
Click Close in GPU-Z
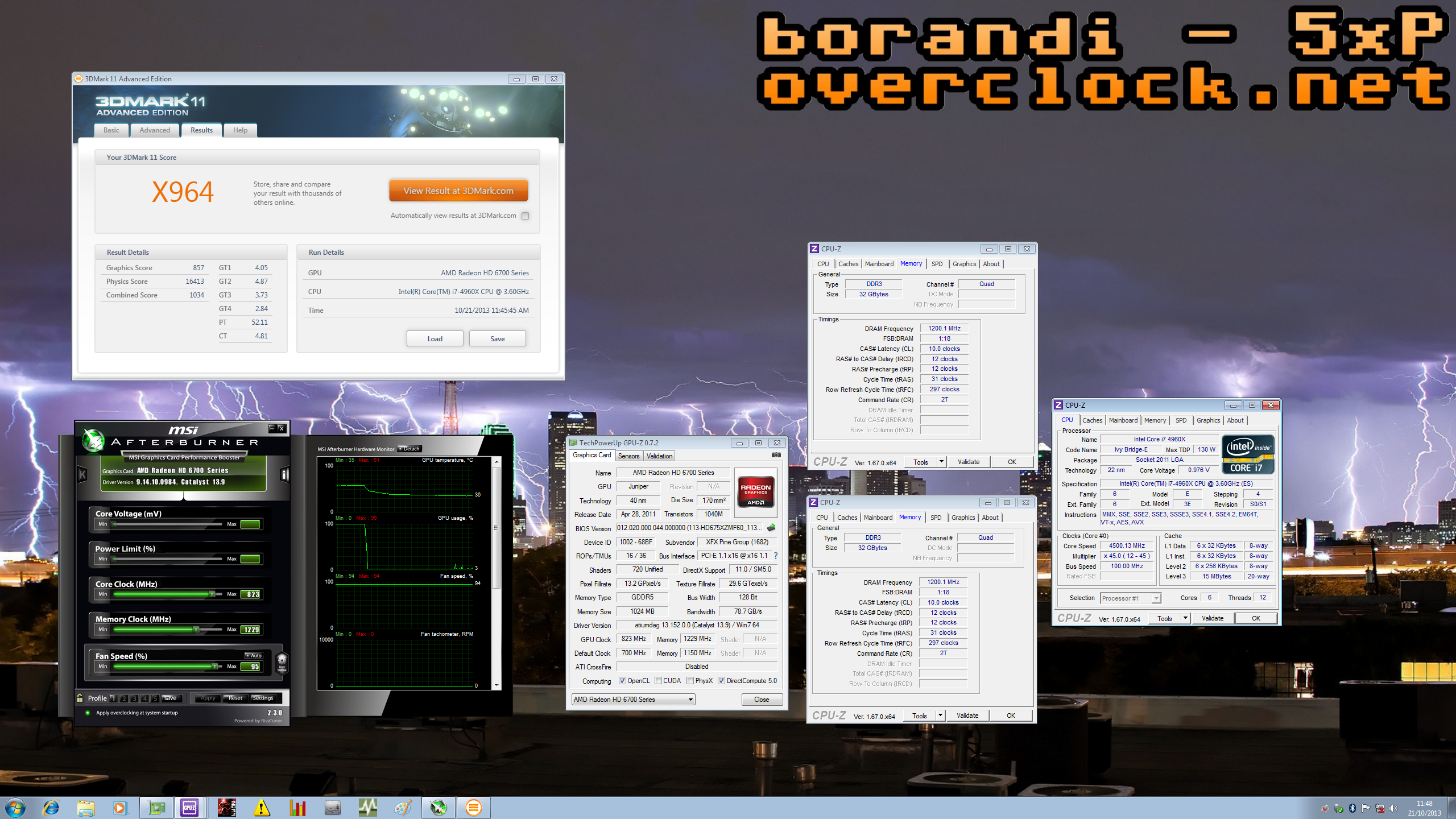(762, 700)
